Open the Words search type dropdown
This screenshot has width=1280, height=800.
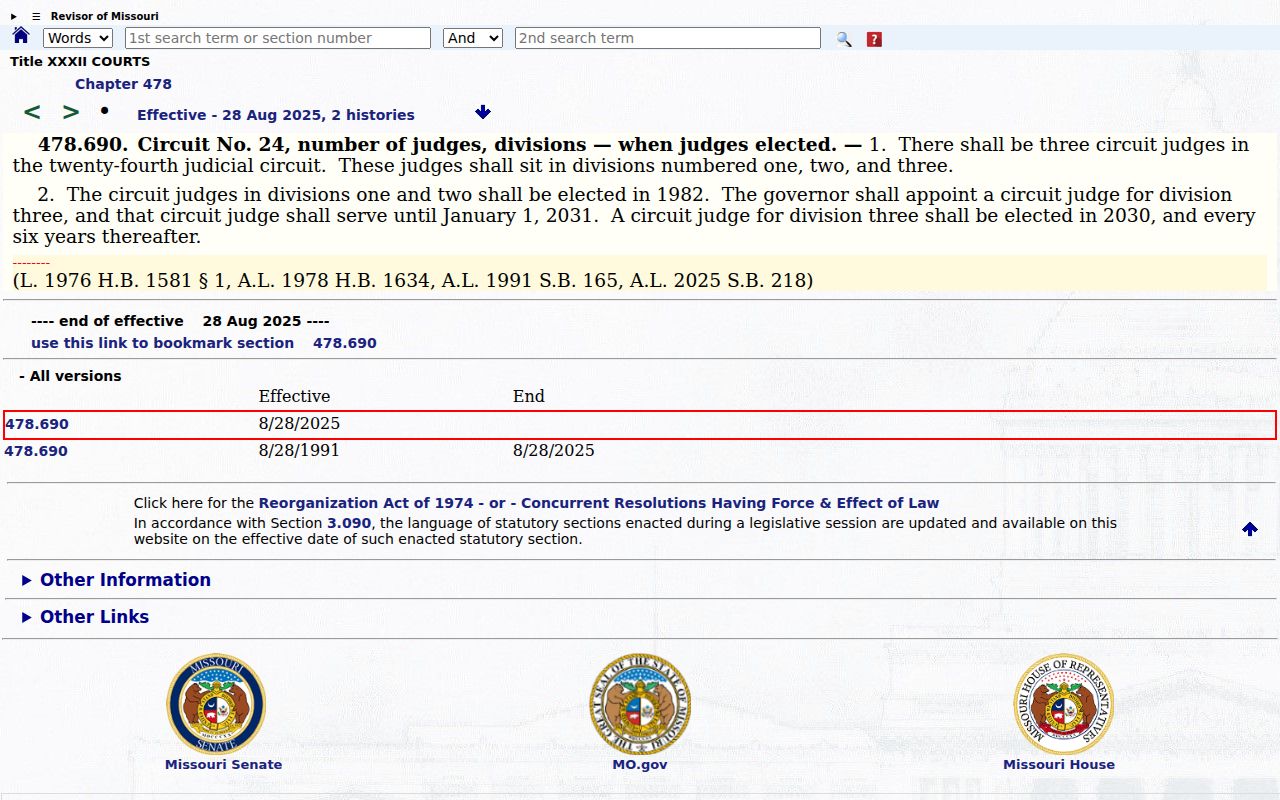tap(78, 38)
